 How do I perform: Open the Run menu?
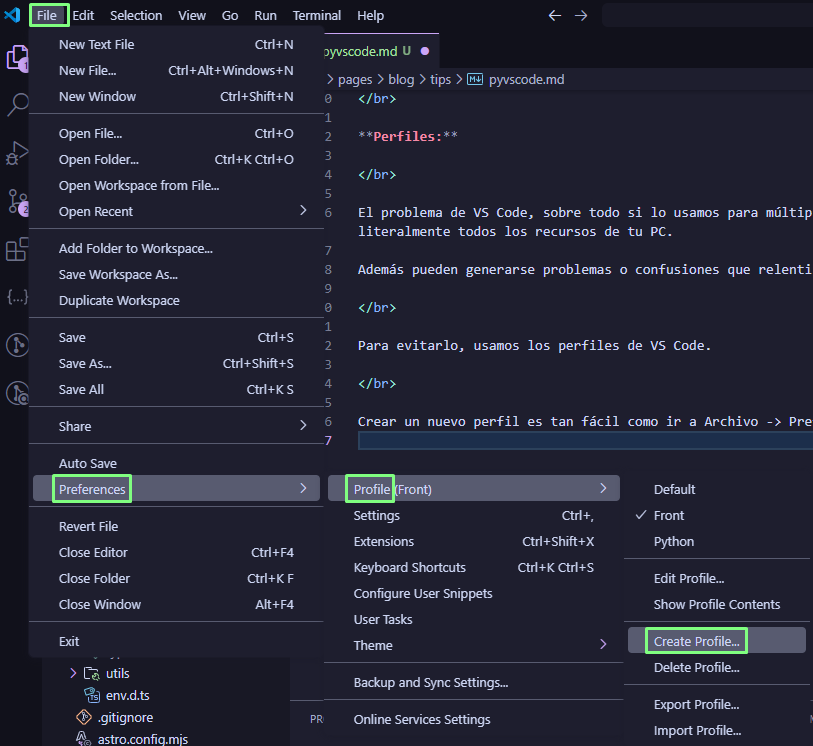click(265, 16)
